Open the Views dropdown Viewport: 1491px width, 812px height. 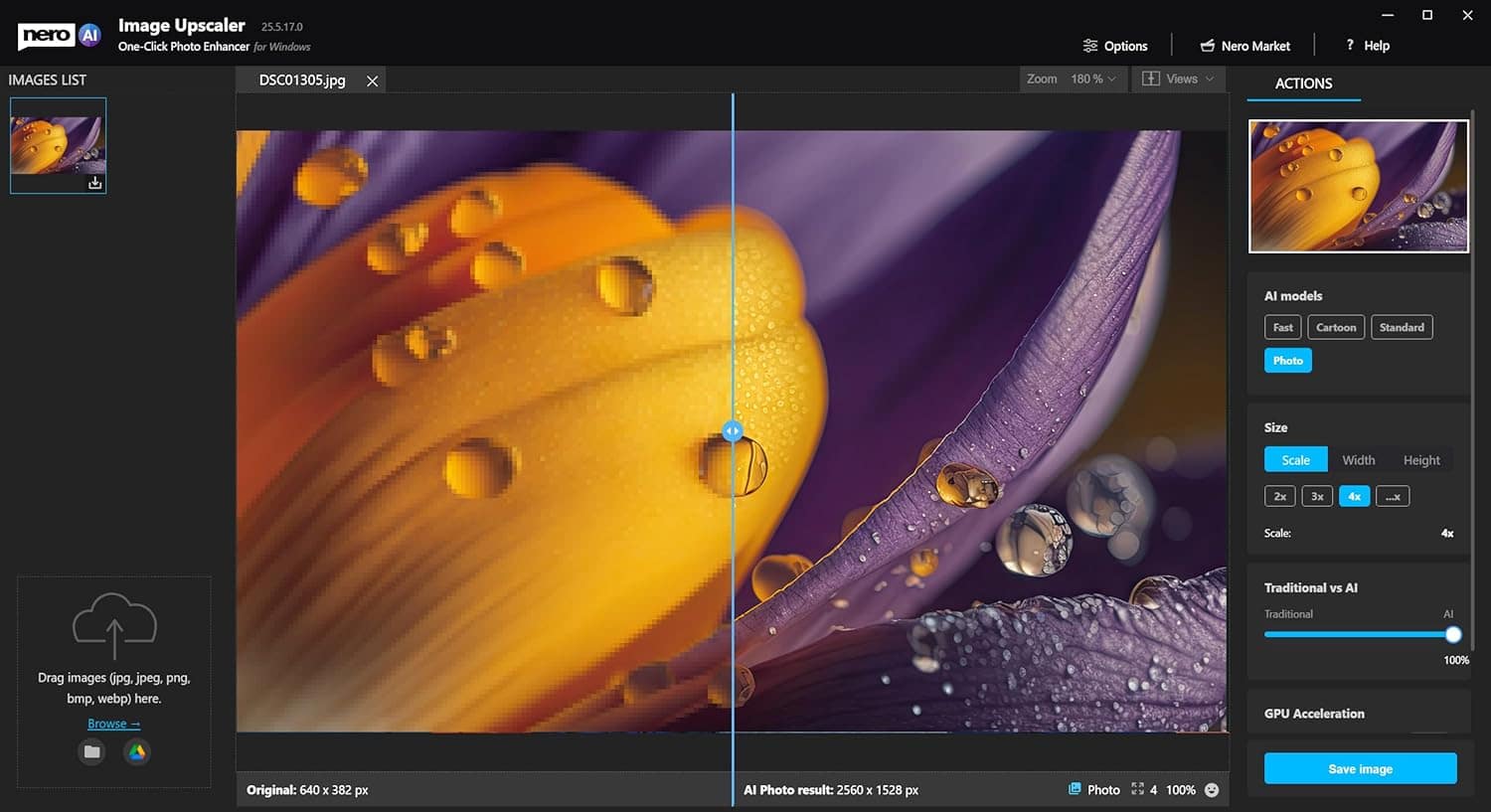click(x=1179, y=80)
